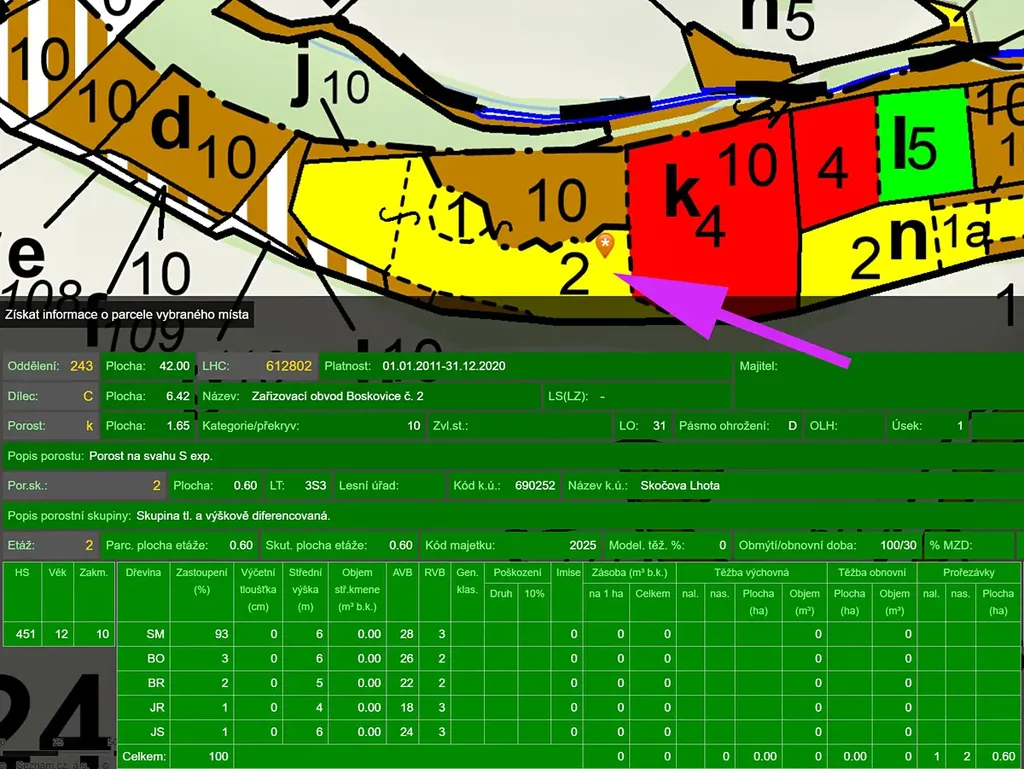Select the Por.sk. value field

click(155, 486)
